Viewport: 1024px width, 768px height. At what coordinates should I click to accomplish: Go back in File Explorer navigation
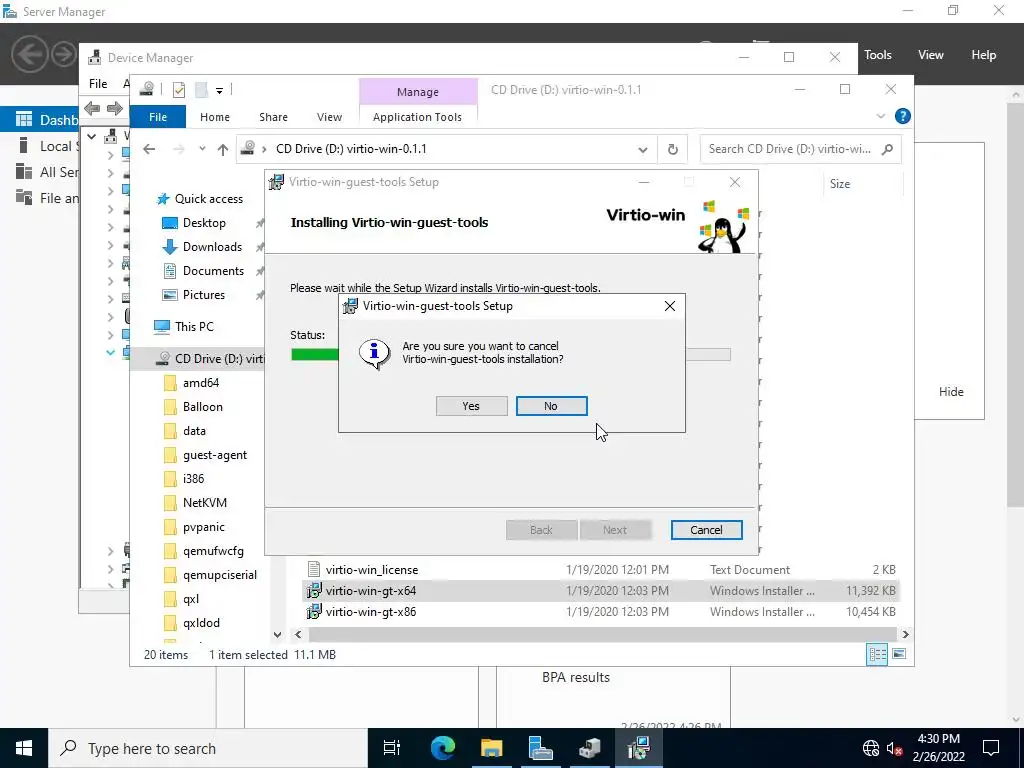pos(149,149)
